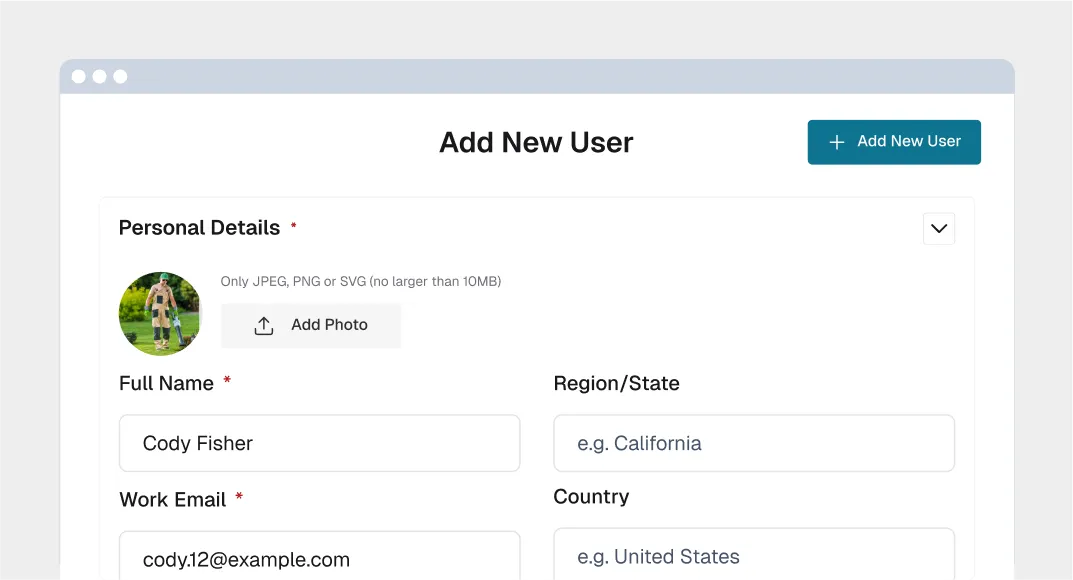Focus the Full Name field containing Cody Fisher

pos(319,443)
